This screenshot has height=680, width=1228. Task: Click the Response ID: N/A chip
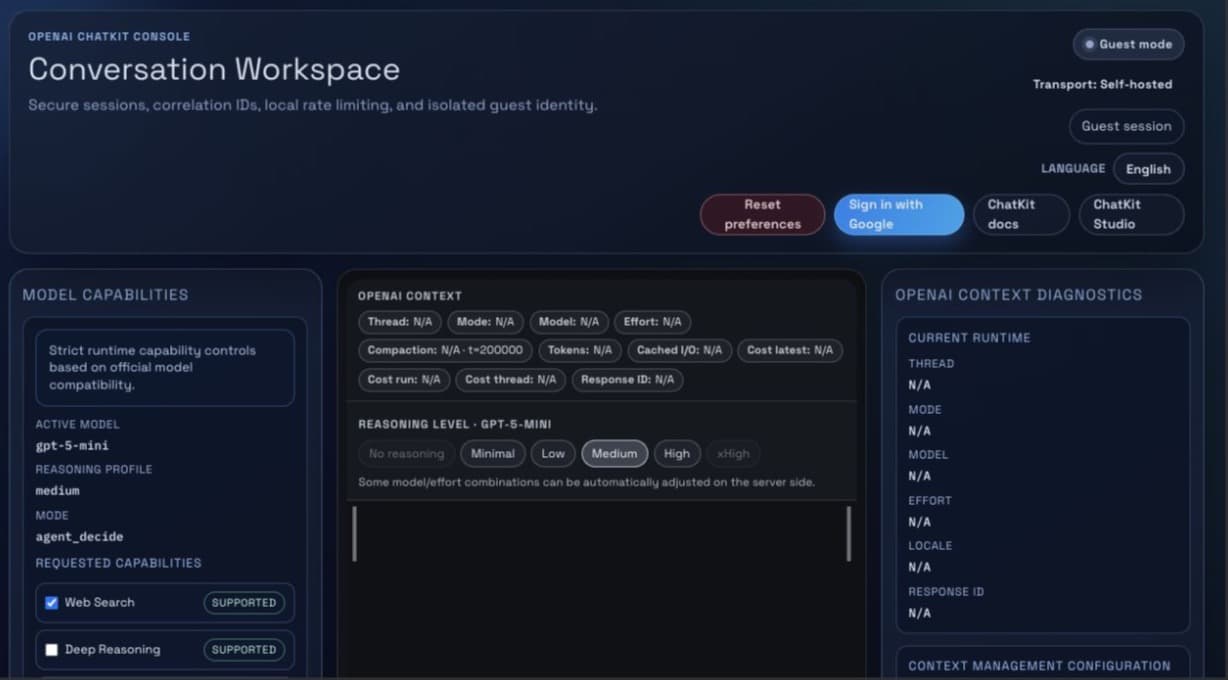[x=627, y=380]
